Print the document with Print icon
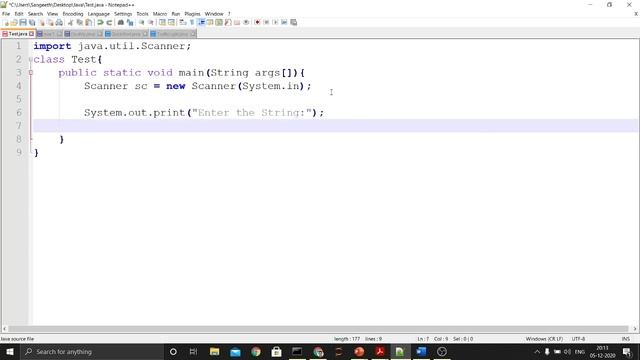 pyautogui.click(x=59, y=22)
